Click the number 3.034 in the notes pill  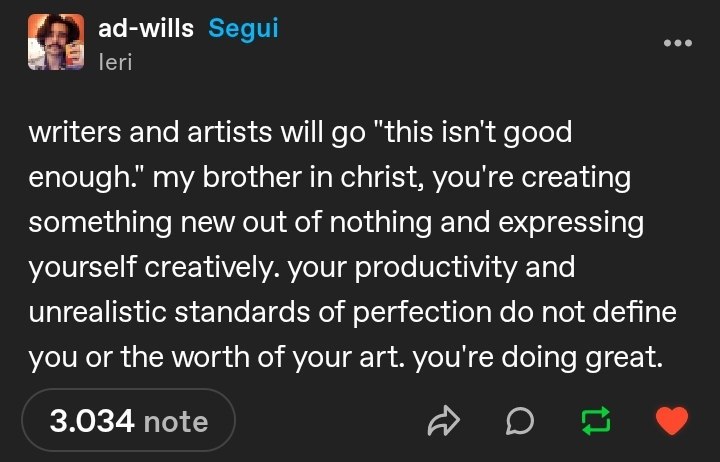92,421
